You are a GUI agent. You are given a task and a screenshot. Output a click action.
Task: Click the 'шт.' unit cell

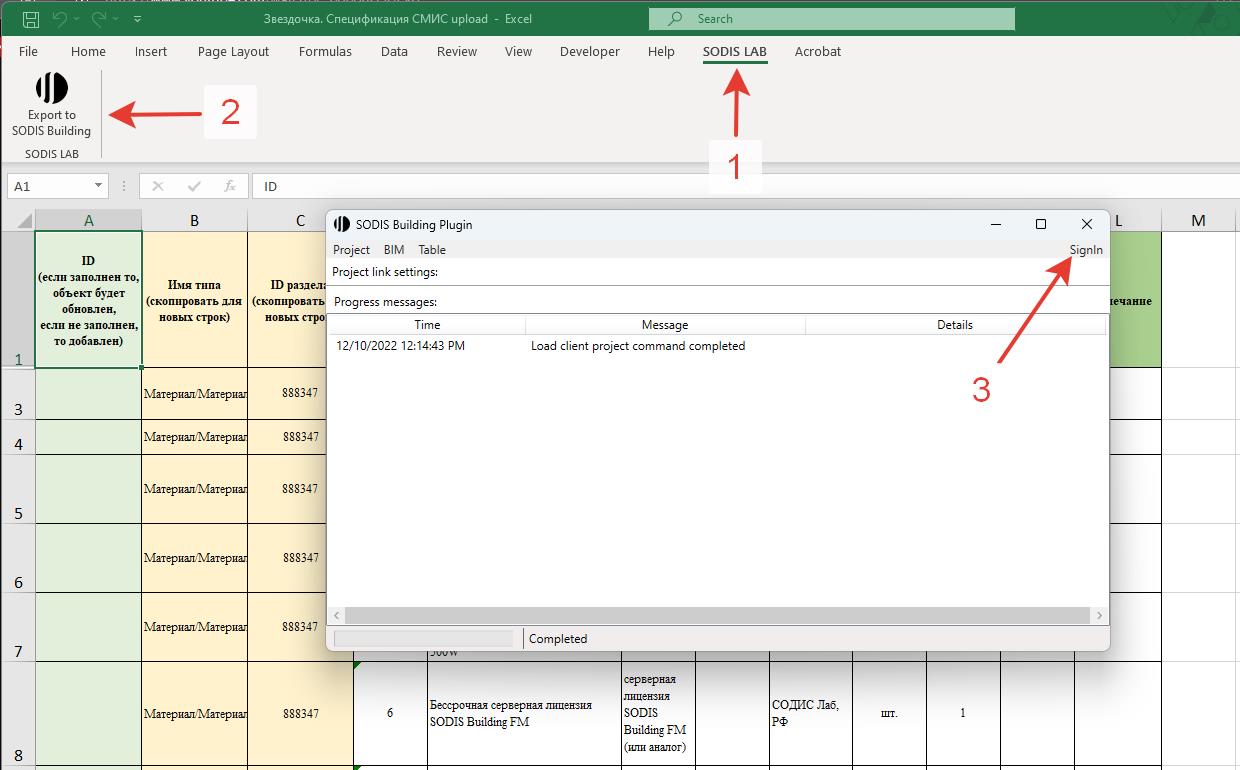[x=889, y=713]
